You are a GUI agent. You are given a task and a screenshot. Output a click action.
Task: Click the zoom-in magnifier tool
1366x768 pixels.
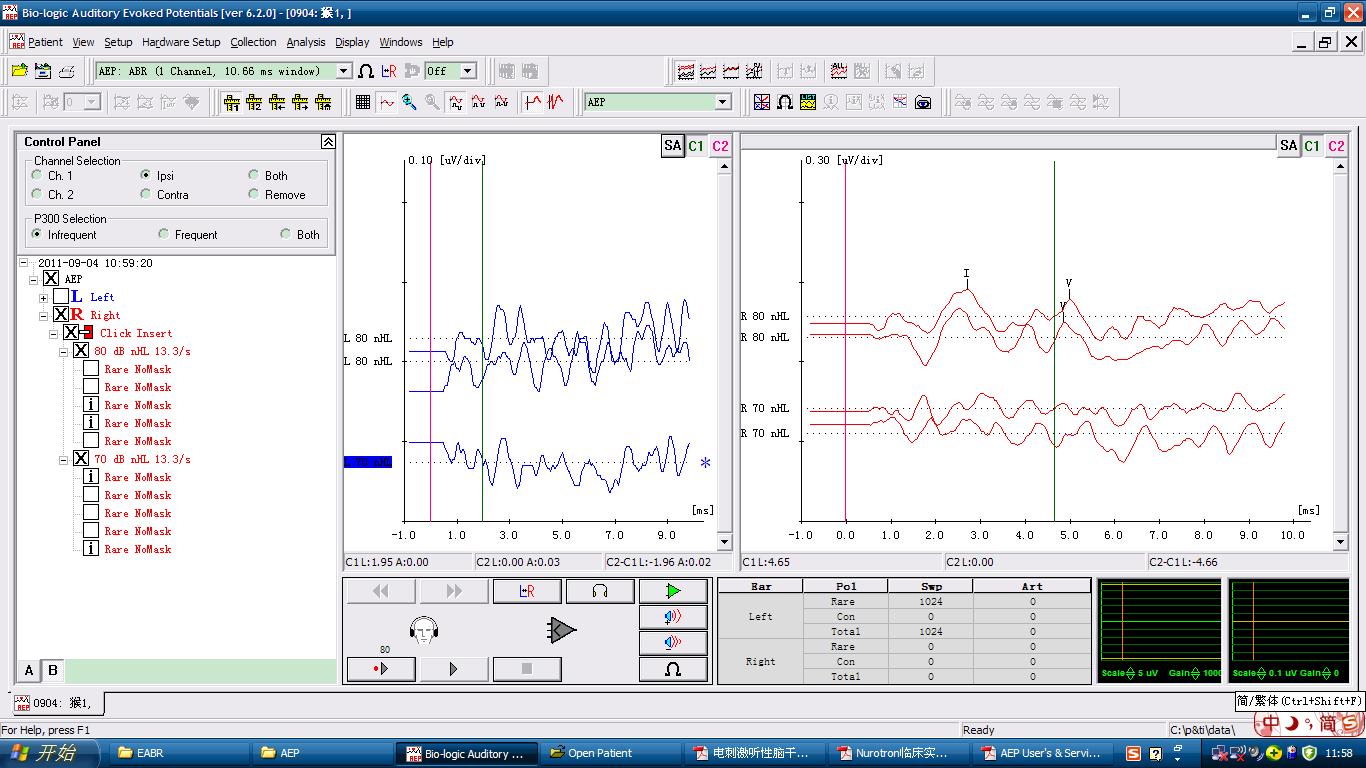[x=409, y=102]
